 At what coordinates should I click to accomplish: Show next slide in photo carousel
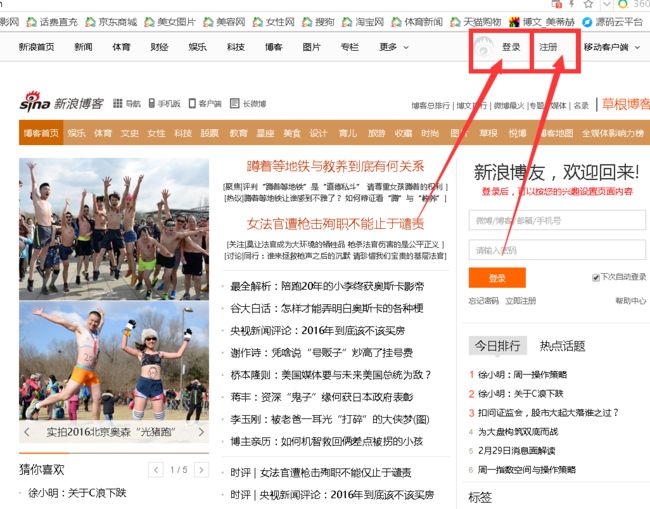click(201, 432)
